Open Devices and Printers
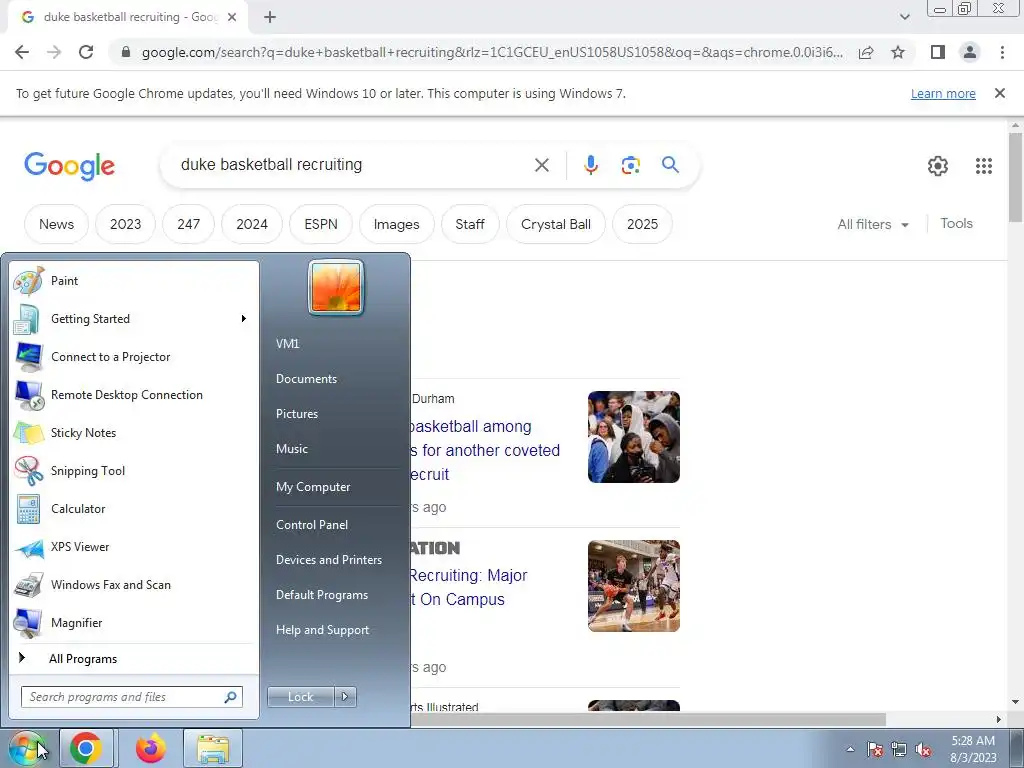This screenshot has height=768, width=1024. [328, 560]
